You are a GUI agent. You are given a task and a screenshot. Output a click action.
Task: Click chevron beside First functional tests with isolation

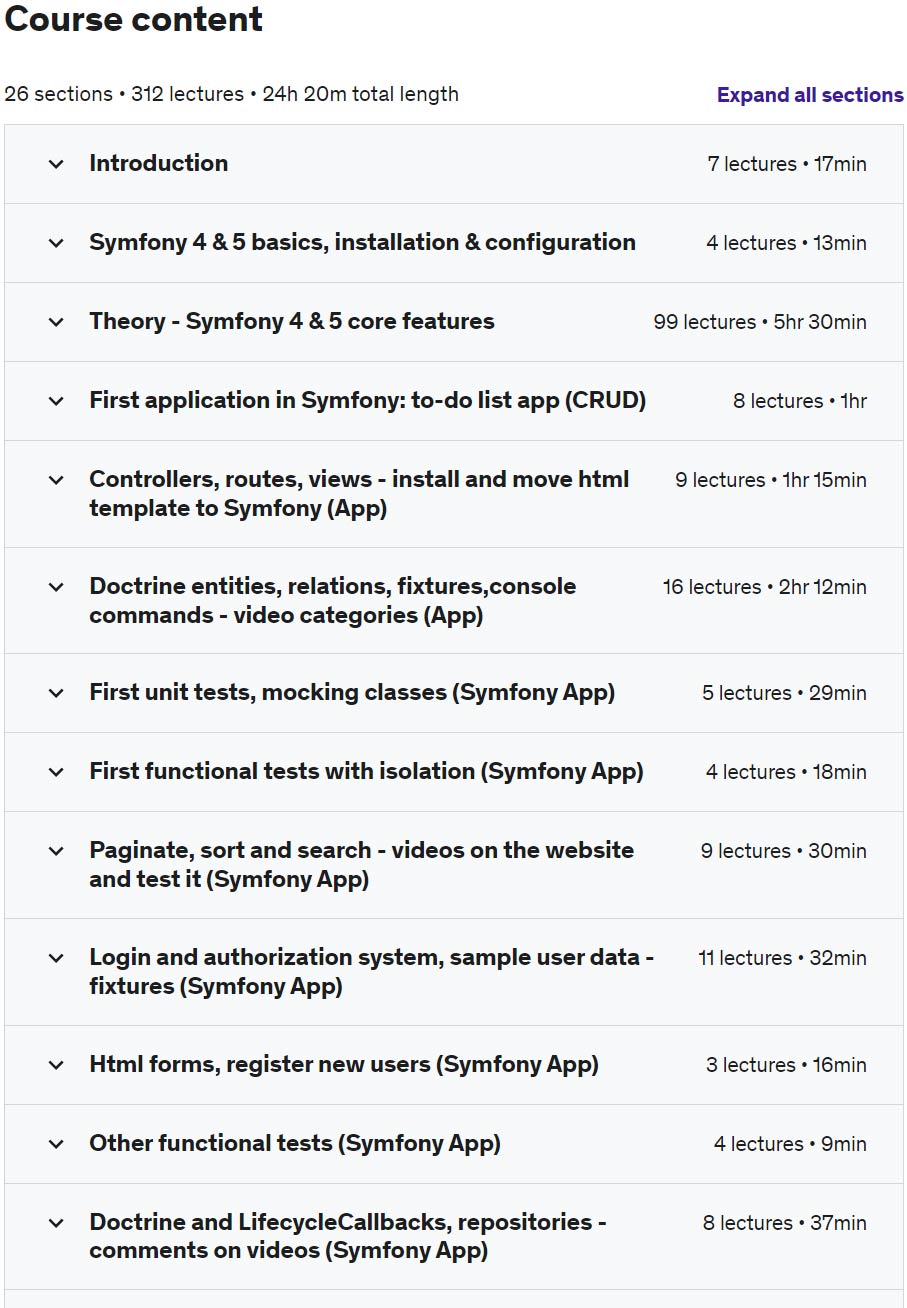[56, 772]
